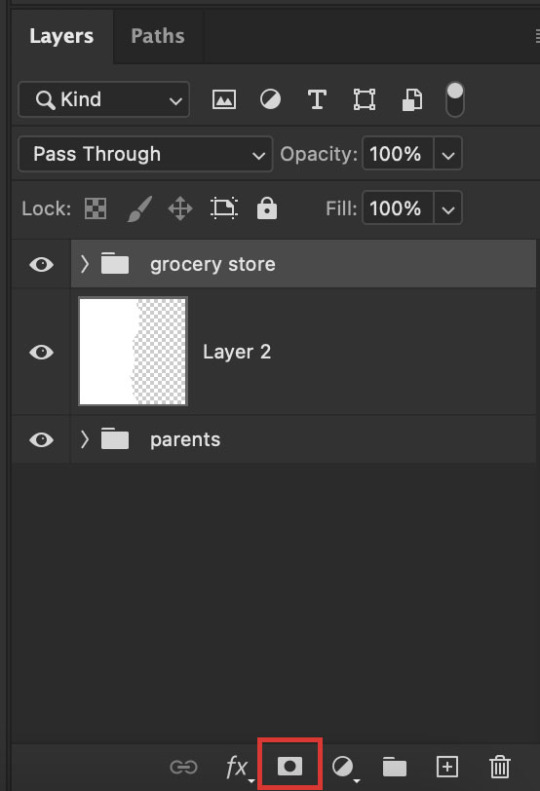The height and width of the screenshot is (791, 540).
Task: Open the fx layer style menu
Action: coord(238,767)
